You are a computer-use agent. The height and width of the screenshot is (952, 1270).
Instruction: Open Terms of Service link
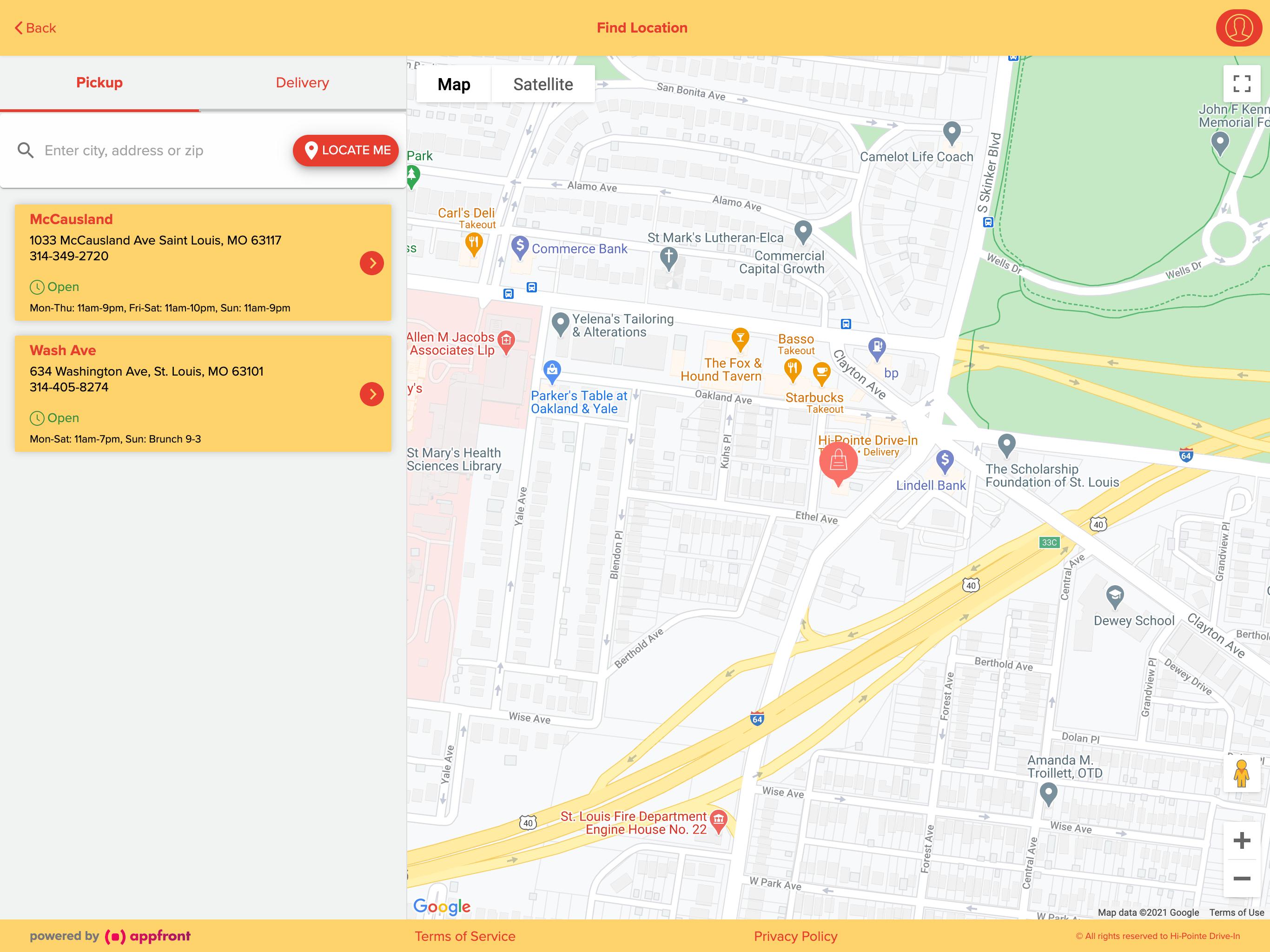[465, 937]
